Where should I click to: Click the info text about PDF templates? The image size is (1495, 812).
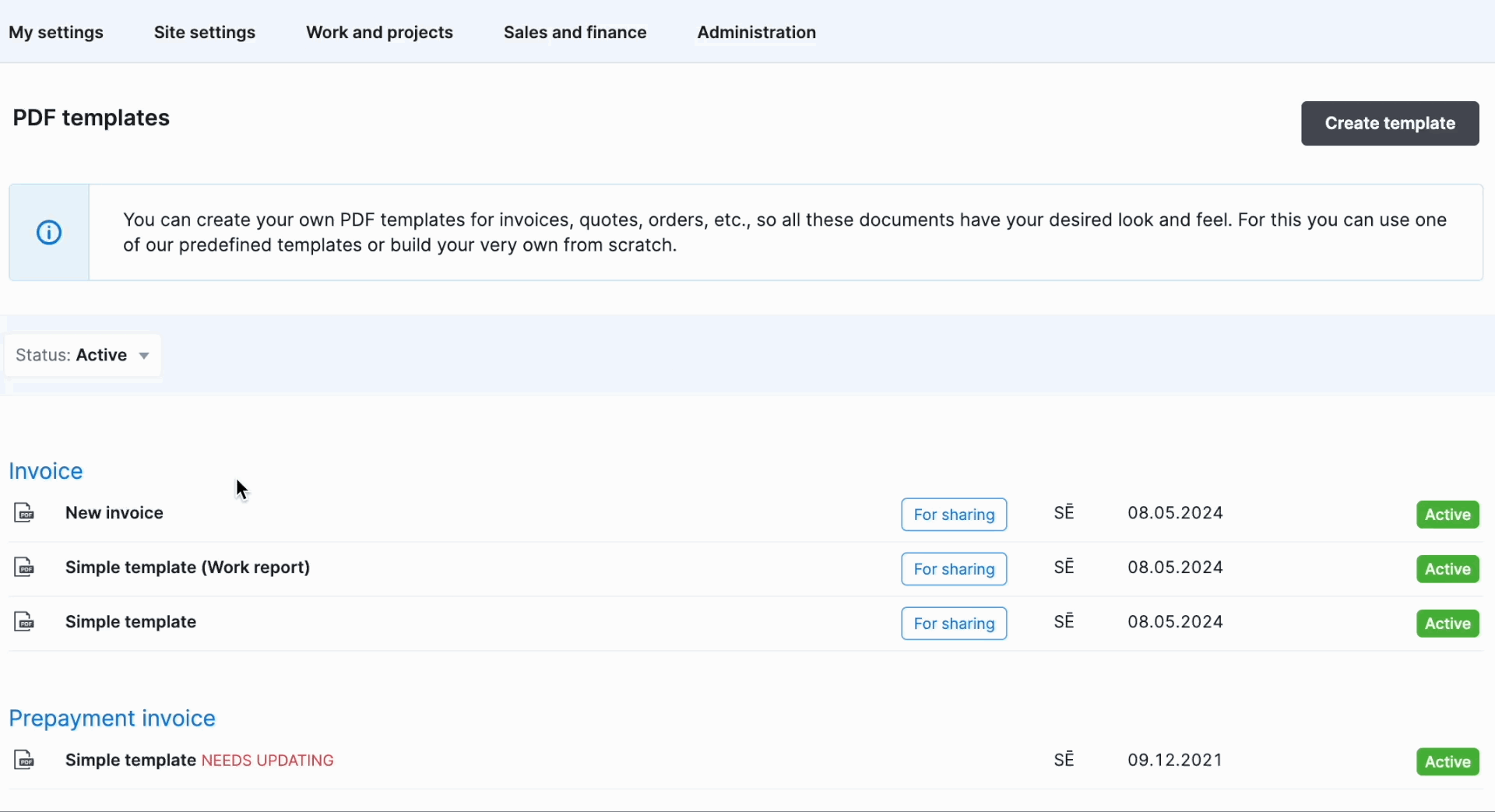(x=785, y=232)
